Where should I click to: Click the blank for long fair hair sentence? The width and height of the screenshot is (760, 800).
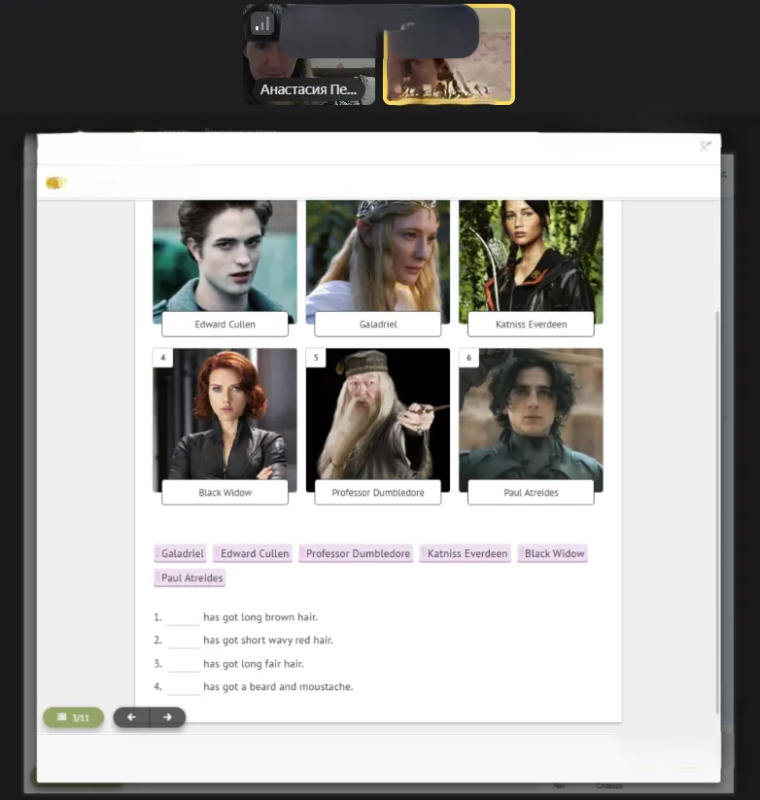[183, 664]
